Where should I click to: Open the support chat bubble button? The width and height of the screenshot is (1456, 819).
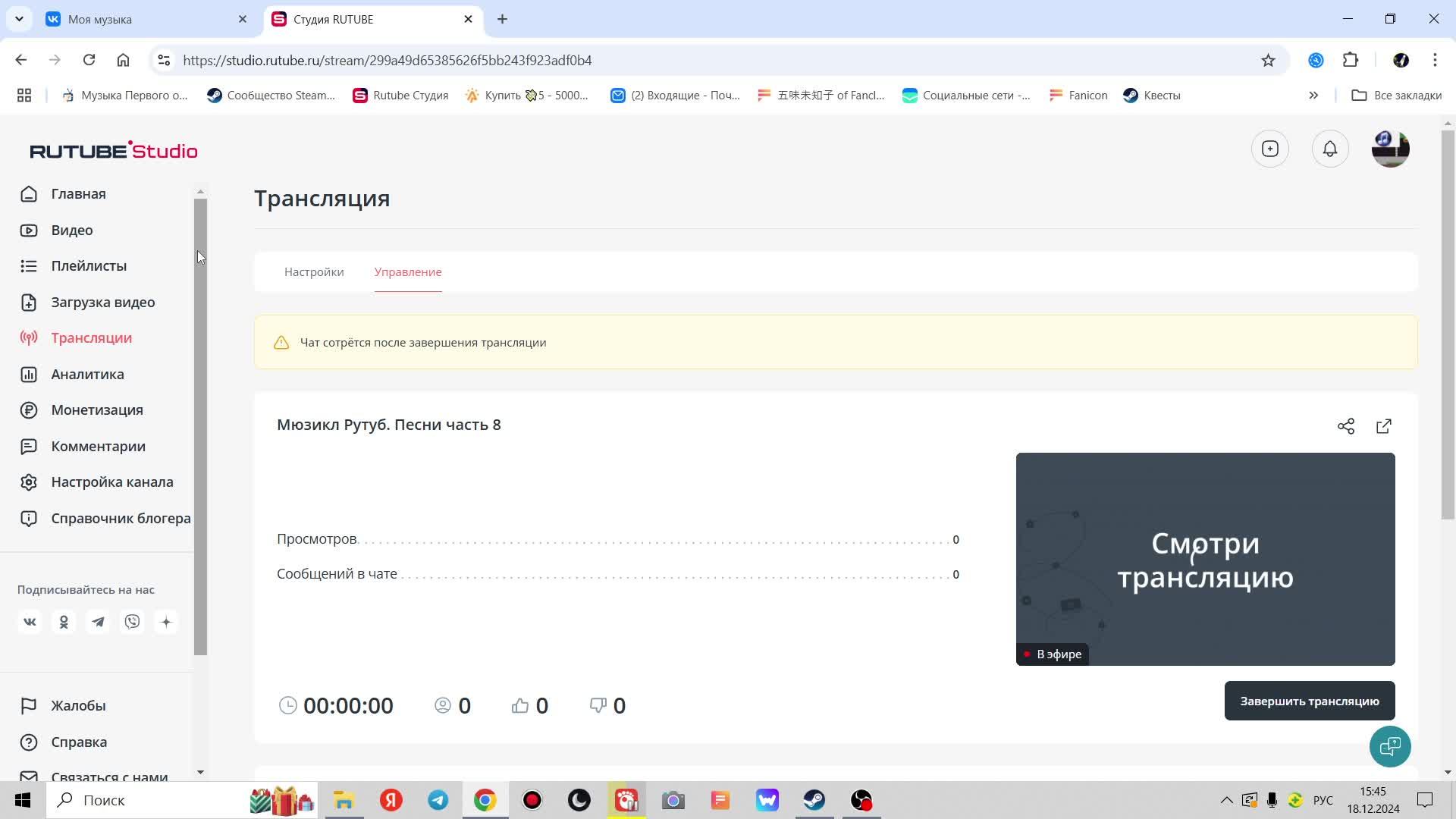click(x=1390, y=747)
